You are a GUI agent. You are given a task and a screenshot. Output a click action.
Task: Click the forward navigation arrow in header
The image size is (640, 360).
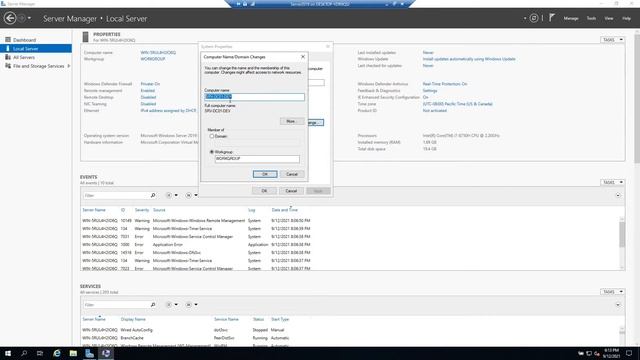pyautogui.click(x=22, y=18)
